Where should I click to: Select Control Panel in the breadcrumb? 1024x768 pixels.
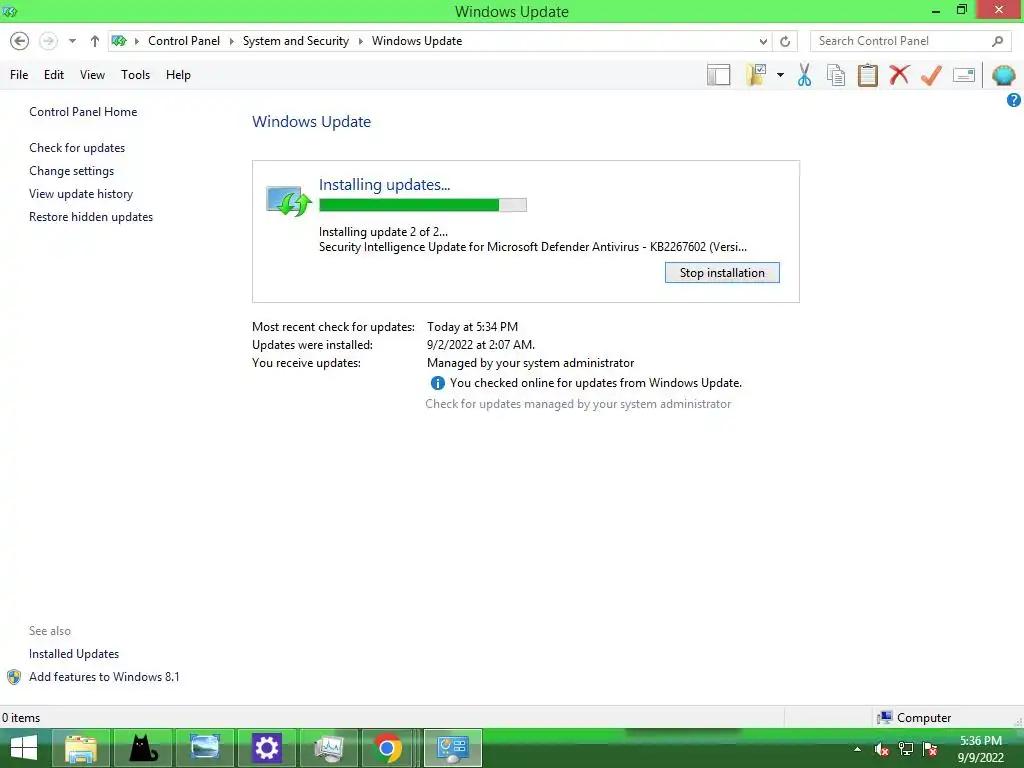(x=184, y=41)
